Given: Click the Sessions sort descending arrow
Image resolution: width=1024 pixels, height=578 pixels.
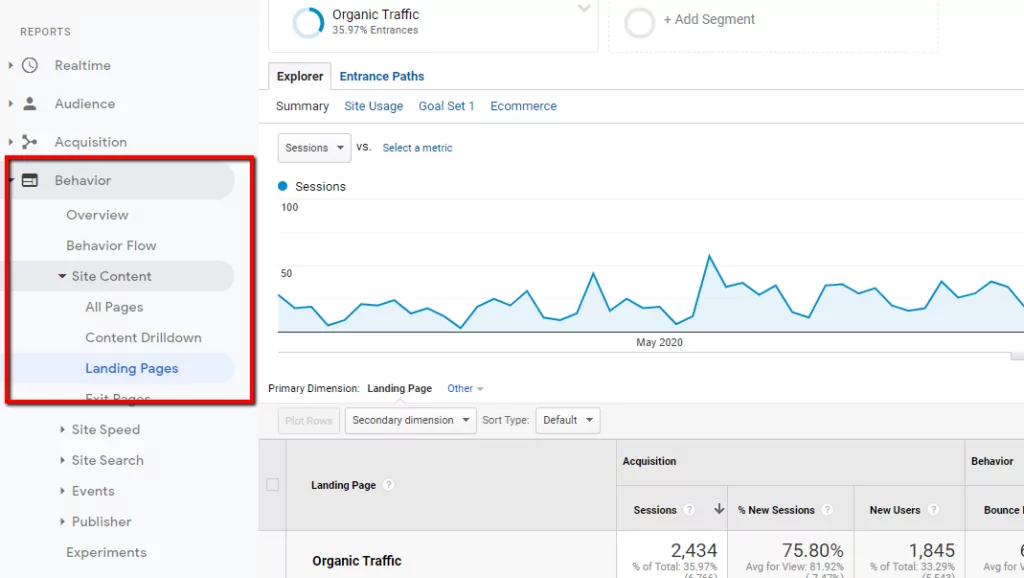Looking at the screenshot, I should 719,509.
